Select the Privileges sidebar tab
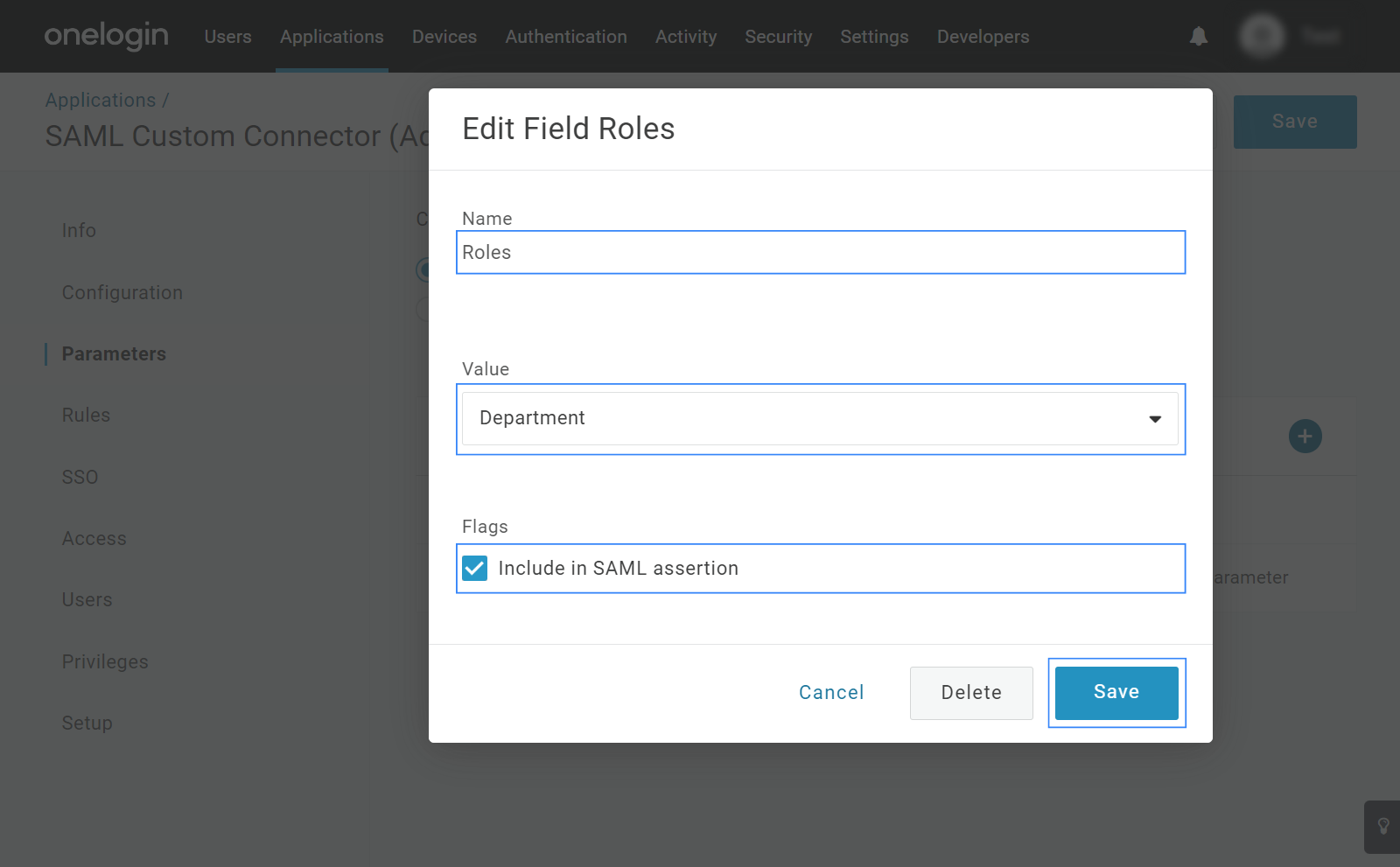1400x867 pixels. coord(105,662)
